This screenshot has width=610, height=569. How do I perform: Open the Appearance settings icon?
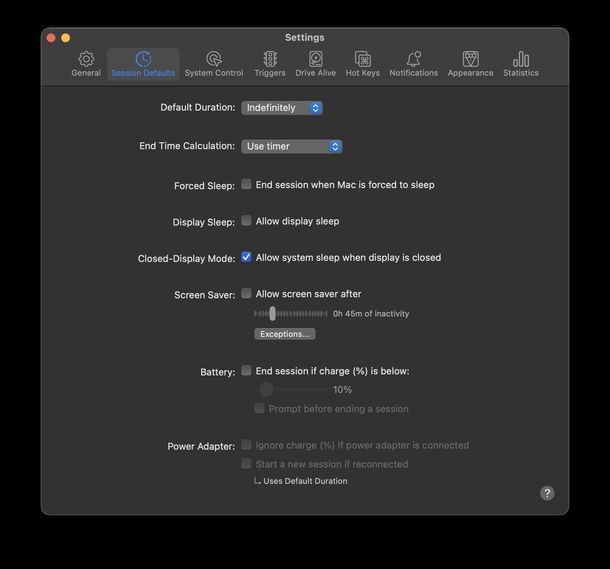[x=470, y=60]
